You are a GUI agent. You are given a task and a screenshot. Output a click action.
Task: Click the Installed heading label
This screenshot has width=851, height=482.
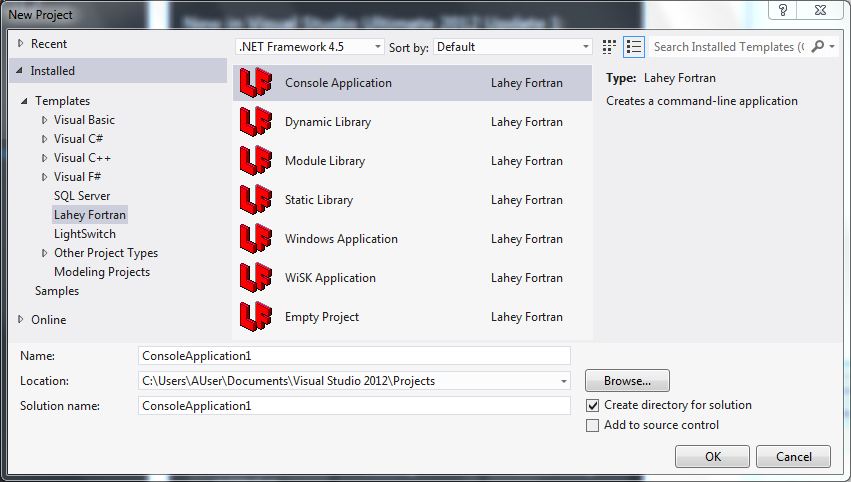(x=53, y=71)
